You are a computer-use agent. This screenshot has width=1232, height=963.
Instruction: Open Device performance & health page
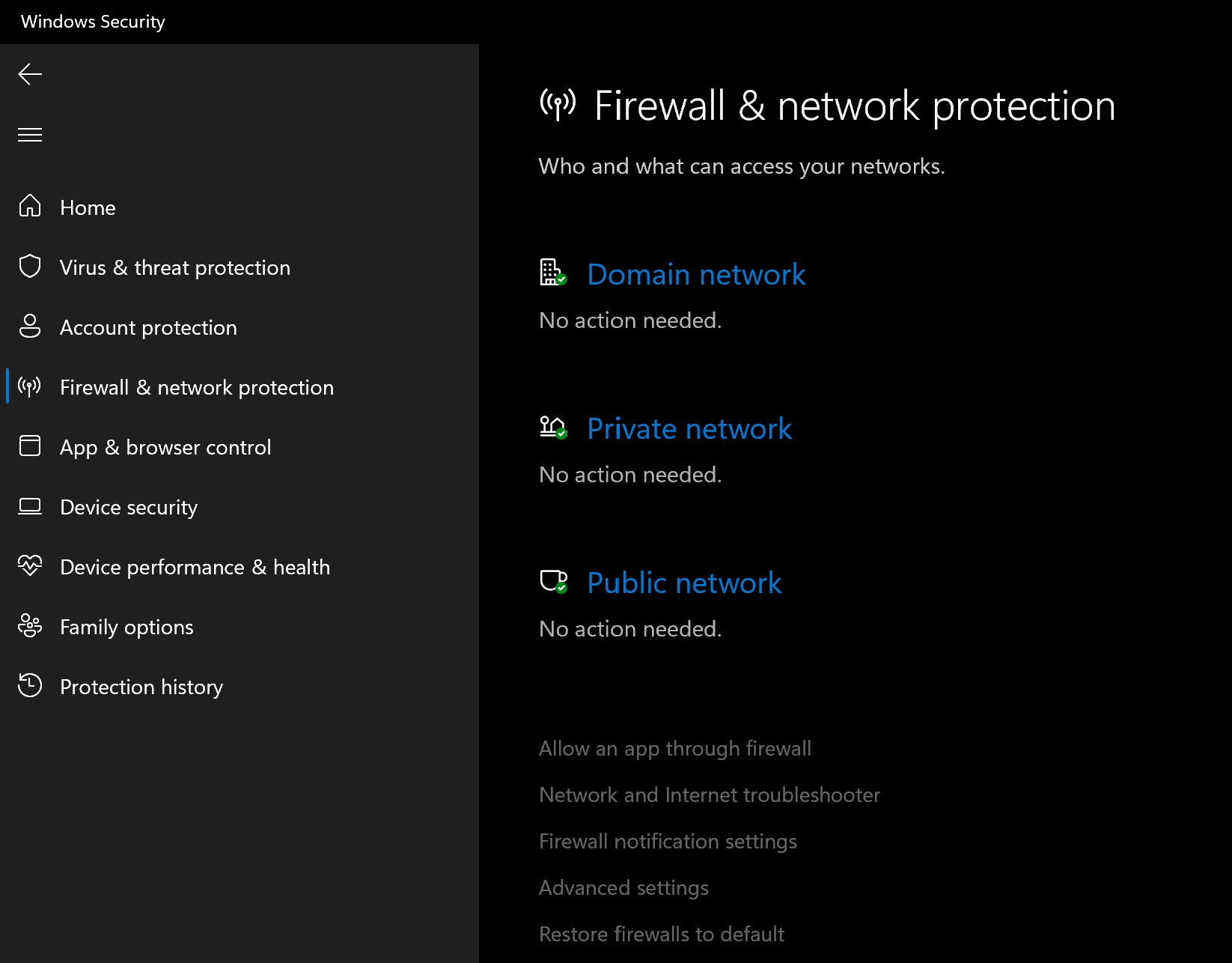tap(195, 567)
